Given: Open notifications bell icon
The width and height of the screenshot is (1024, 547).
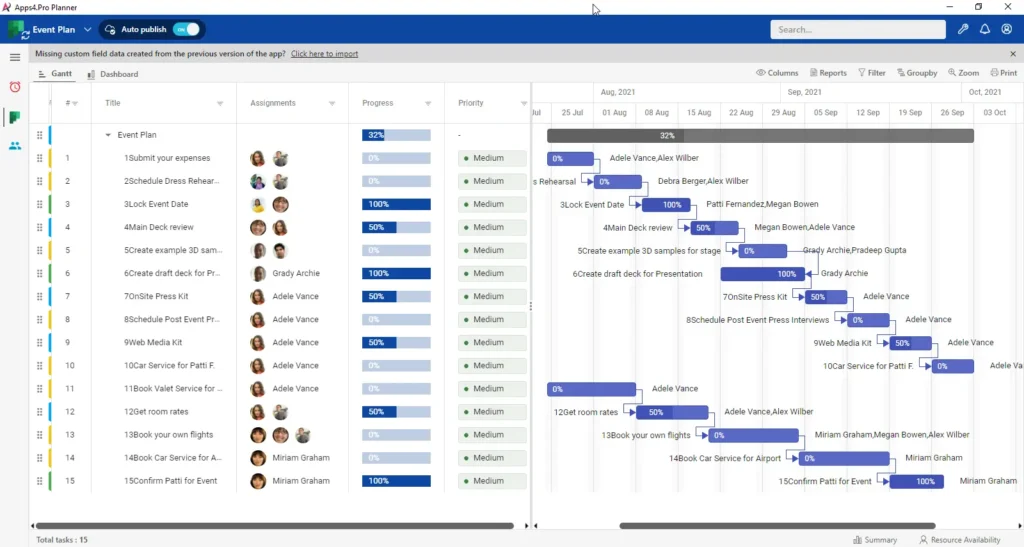Looking at the screenshot, I should coord(985,30).
